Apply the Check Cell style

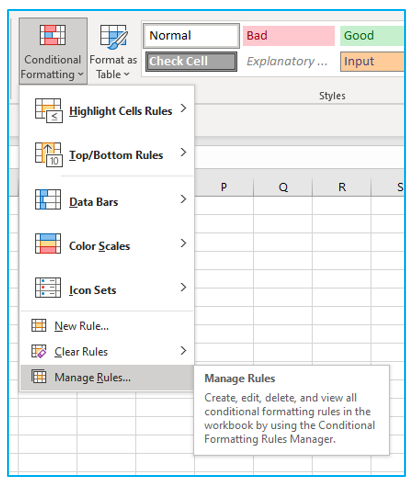point(191,61)
